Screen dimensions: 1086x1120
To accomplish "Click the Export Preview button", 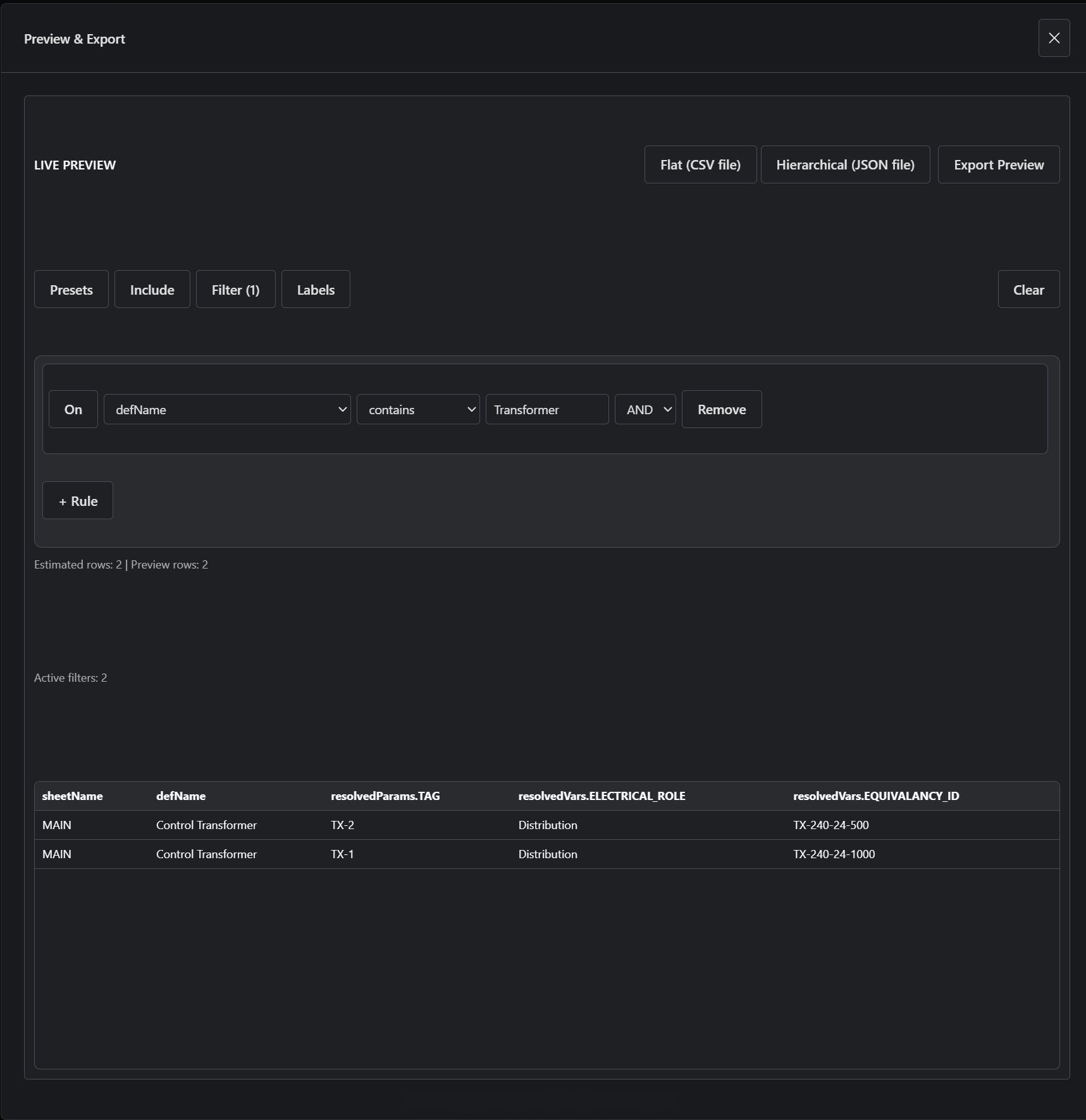I will [999, 164].
